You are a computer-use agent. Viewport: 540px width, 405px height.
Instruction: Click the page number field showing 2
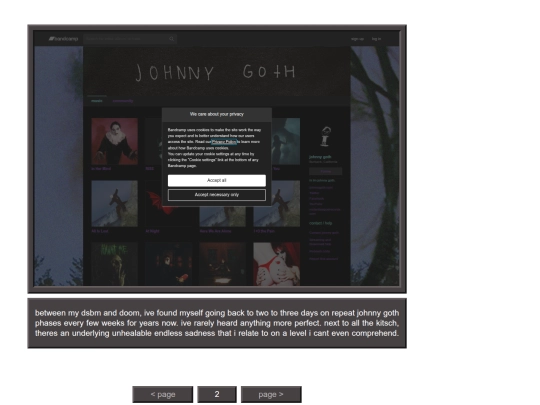click(x=217, y=394)
